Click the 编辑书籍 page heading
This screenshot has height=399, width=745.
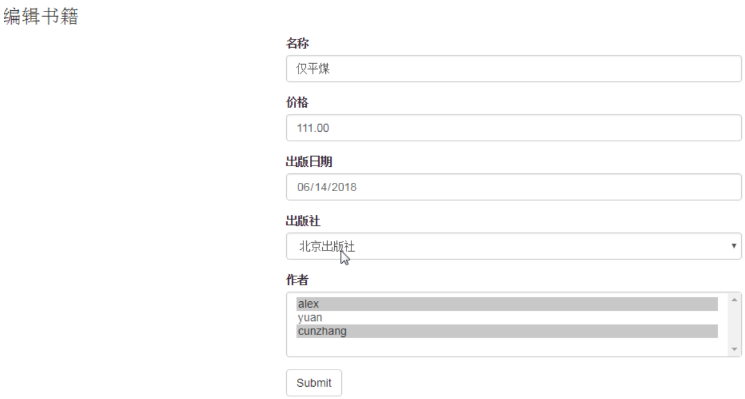pos(41,17)
